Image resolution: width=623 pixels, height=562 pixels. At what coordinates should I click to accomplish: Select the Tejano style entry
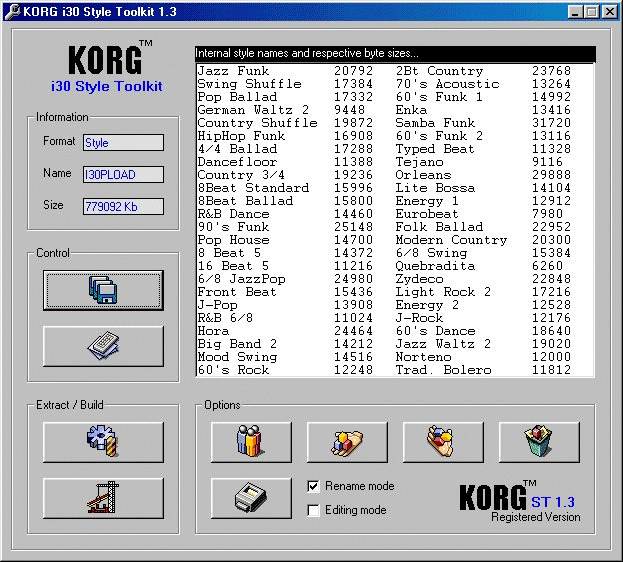[419, 162]
